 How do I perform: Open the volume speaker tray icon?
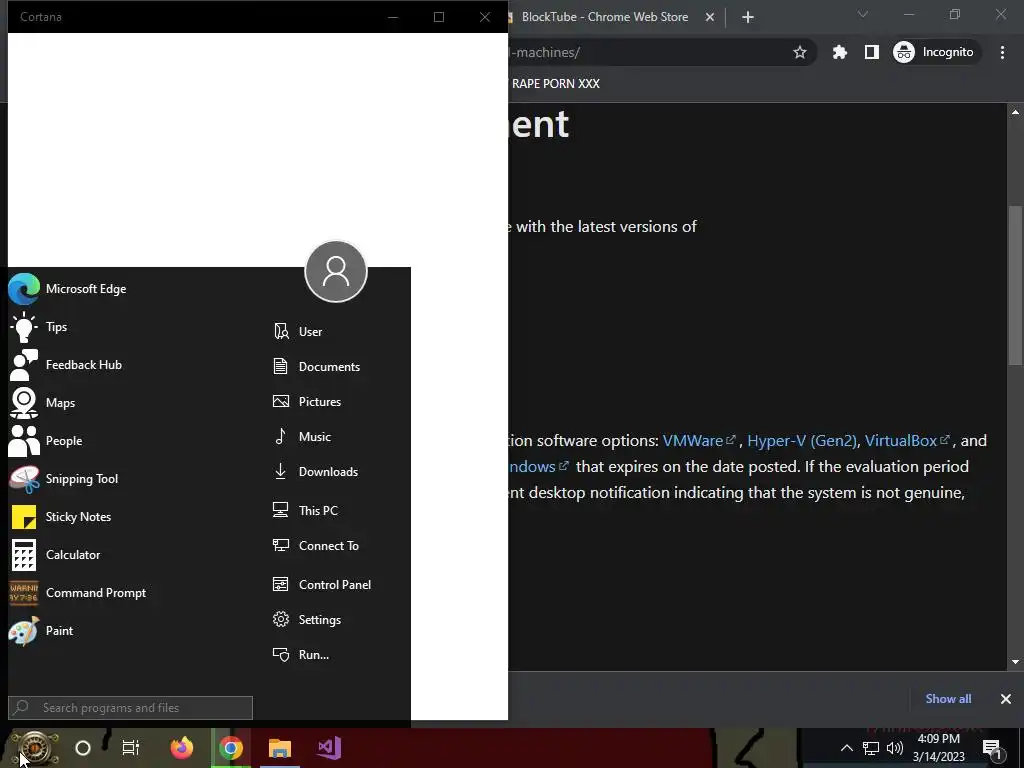[x=895, y=748]
